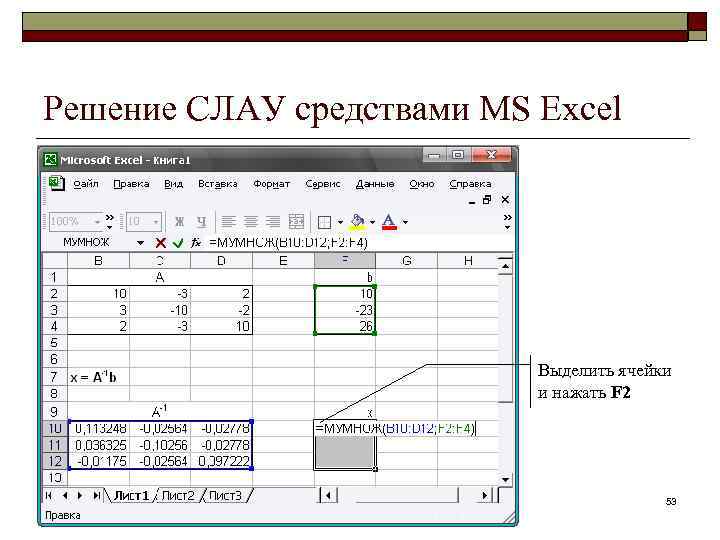Open the name box dropdown showing МУМНОЖ
720x540 pixels.
pyautogui.click(x=141, y=242)
